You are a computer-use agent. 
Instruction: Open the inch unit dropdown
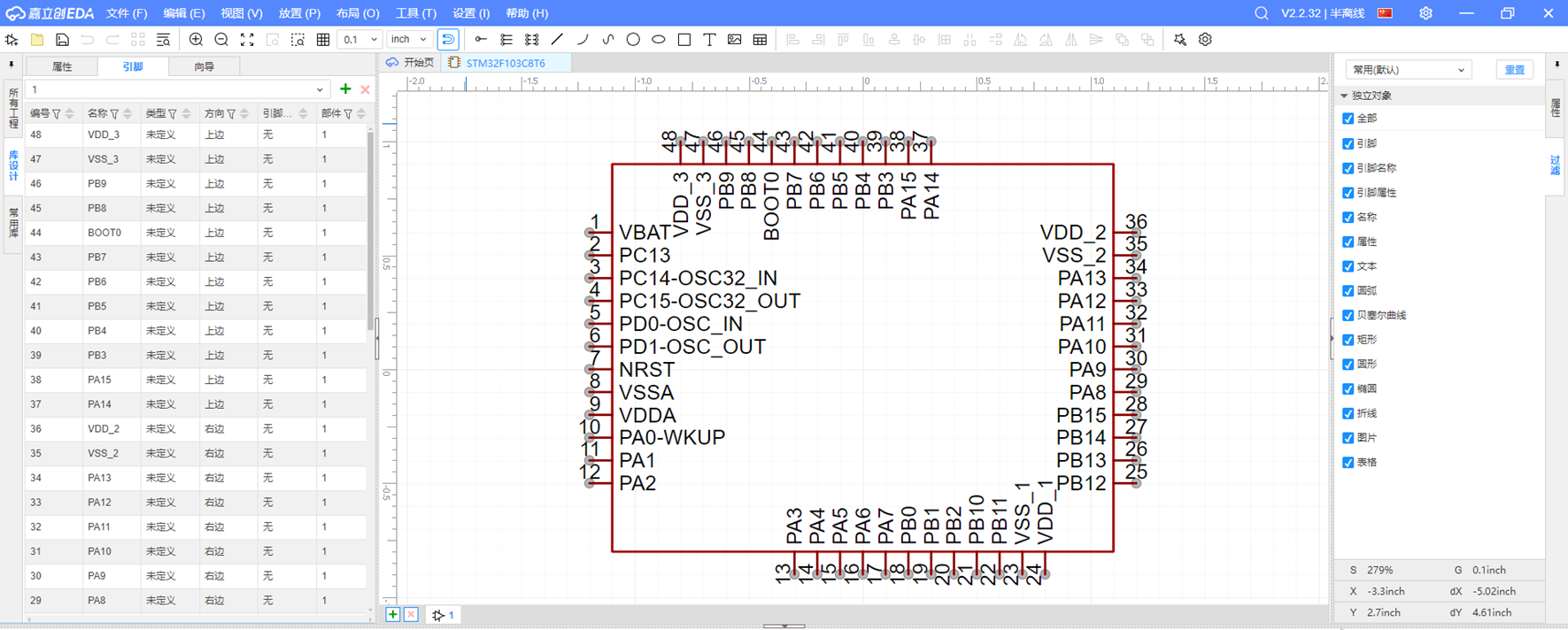[409, 40]
